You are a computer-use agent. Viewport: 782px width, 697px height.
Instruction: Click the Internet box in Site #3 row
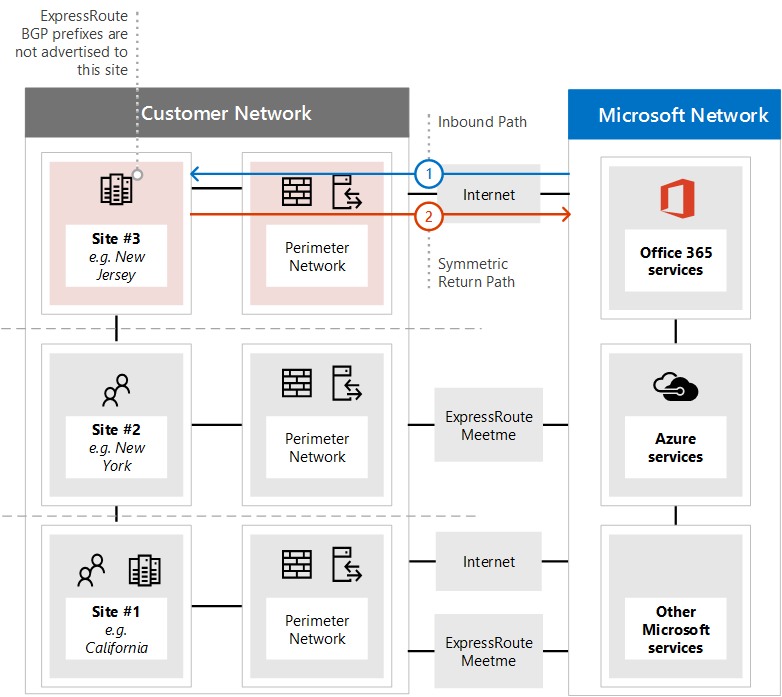489,194
